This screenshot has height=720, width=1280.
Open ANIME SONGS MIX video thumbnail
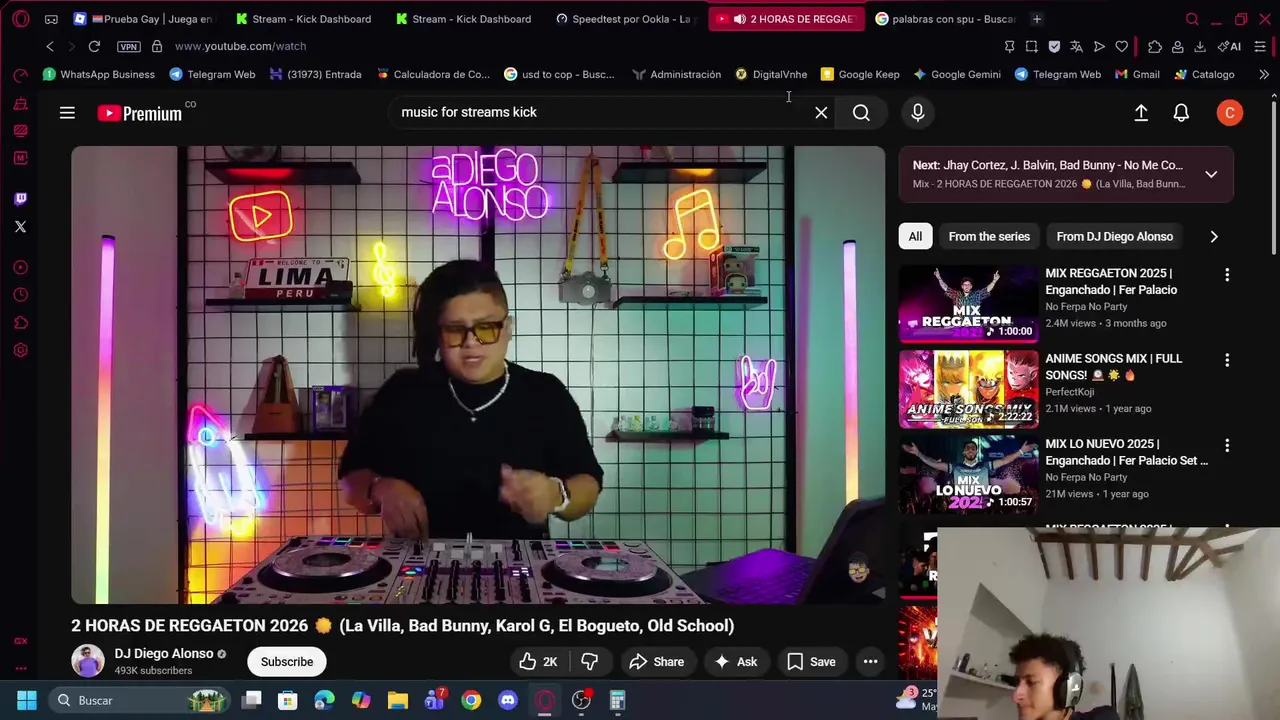tap(969, 388)
